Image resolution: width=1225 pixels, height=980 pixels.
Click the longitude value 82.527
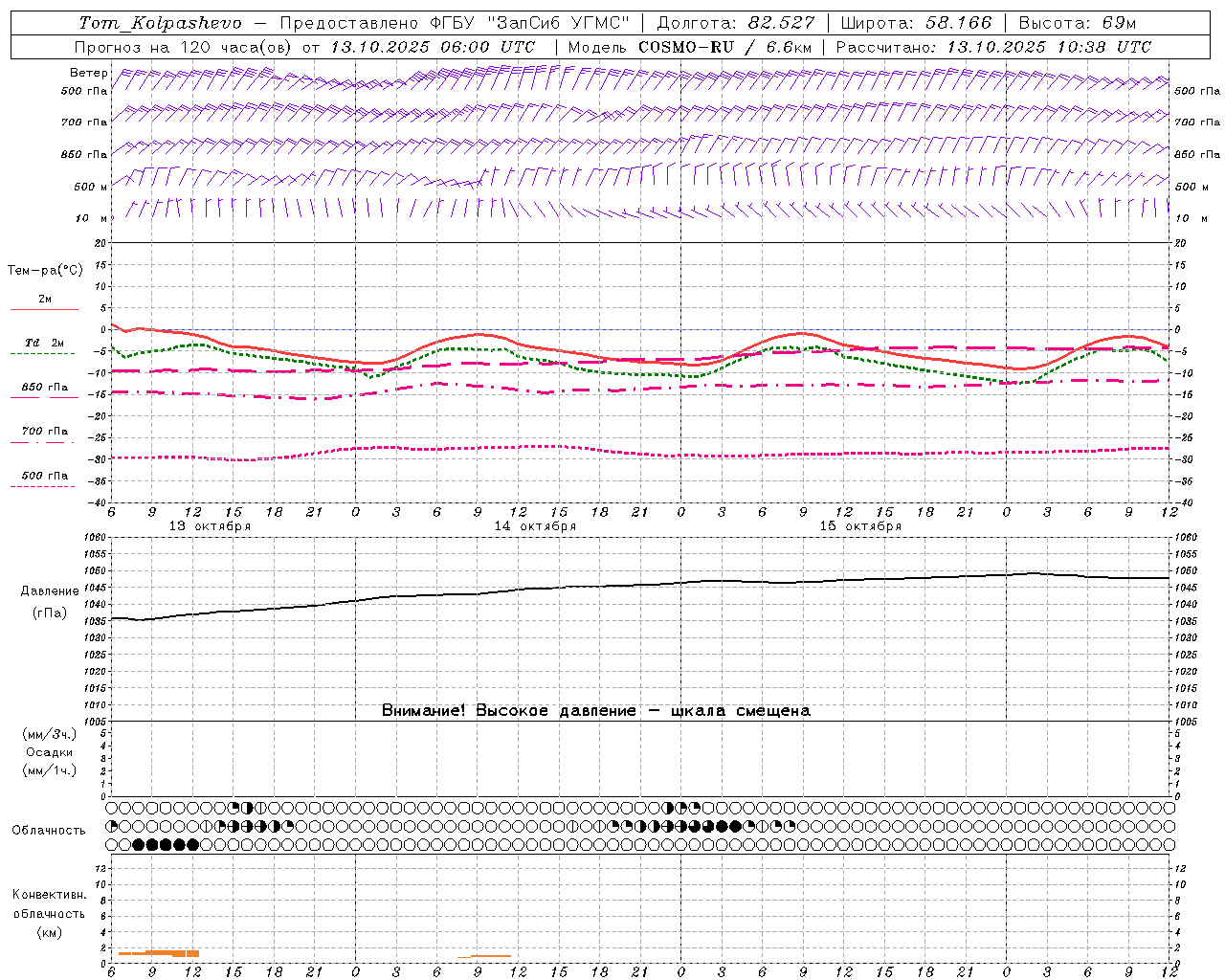(782, 23)
